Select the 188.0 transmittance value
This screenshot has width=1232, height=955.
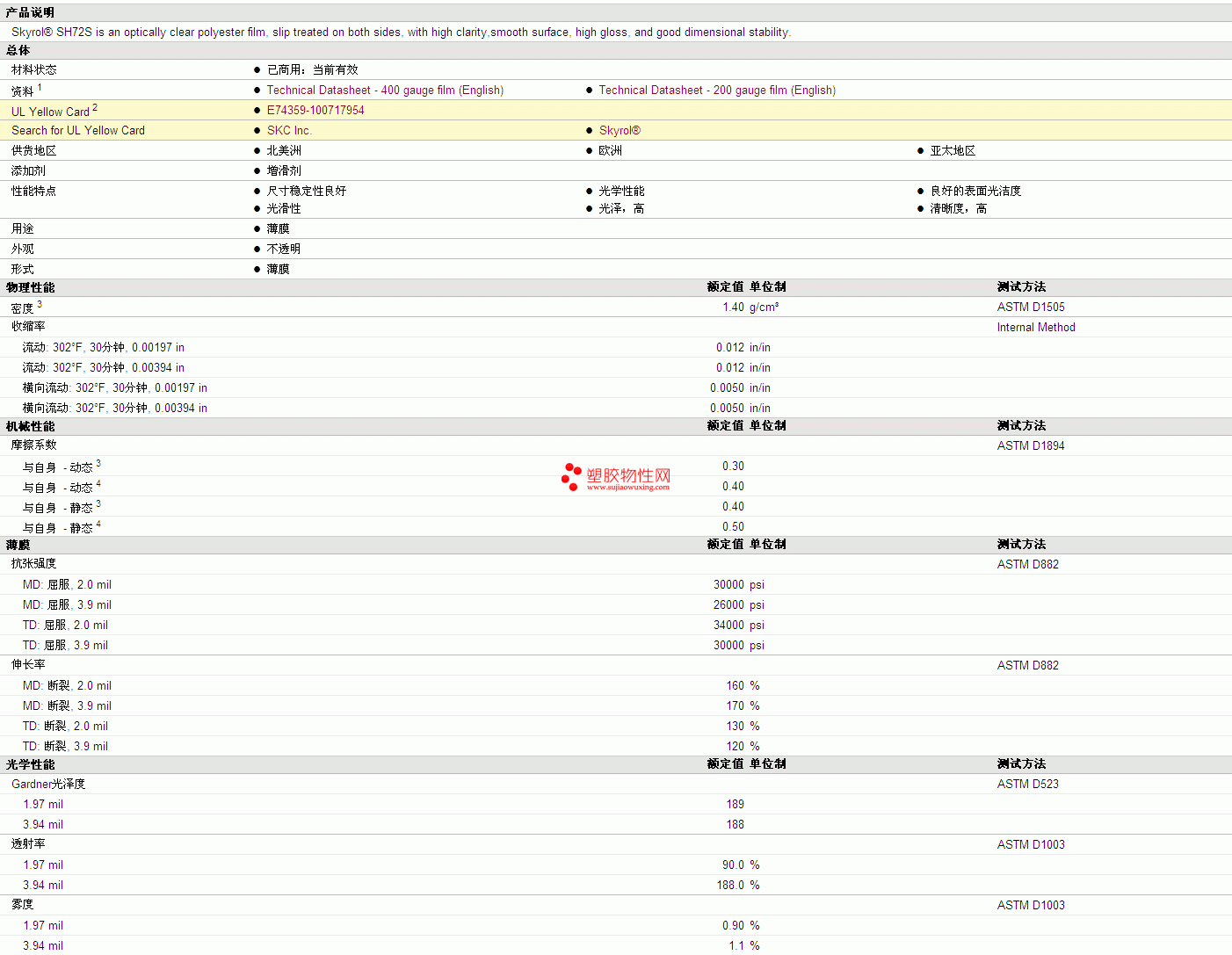click(730, 886)
